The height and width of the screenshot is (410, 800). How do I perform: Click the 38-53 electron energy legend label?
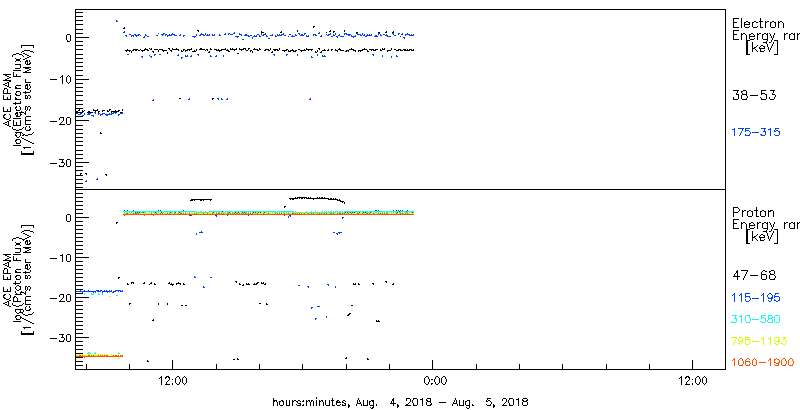click(x=754, y=95)
